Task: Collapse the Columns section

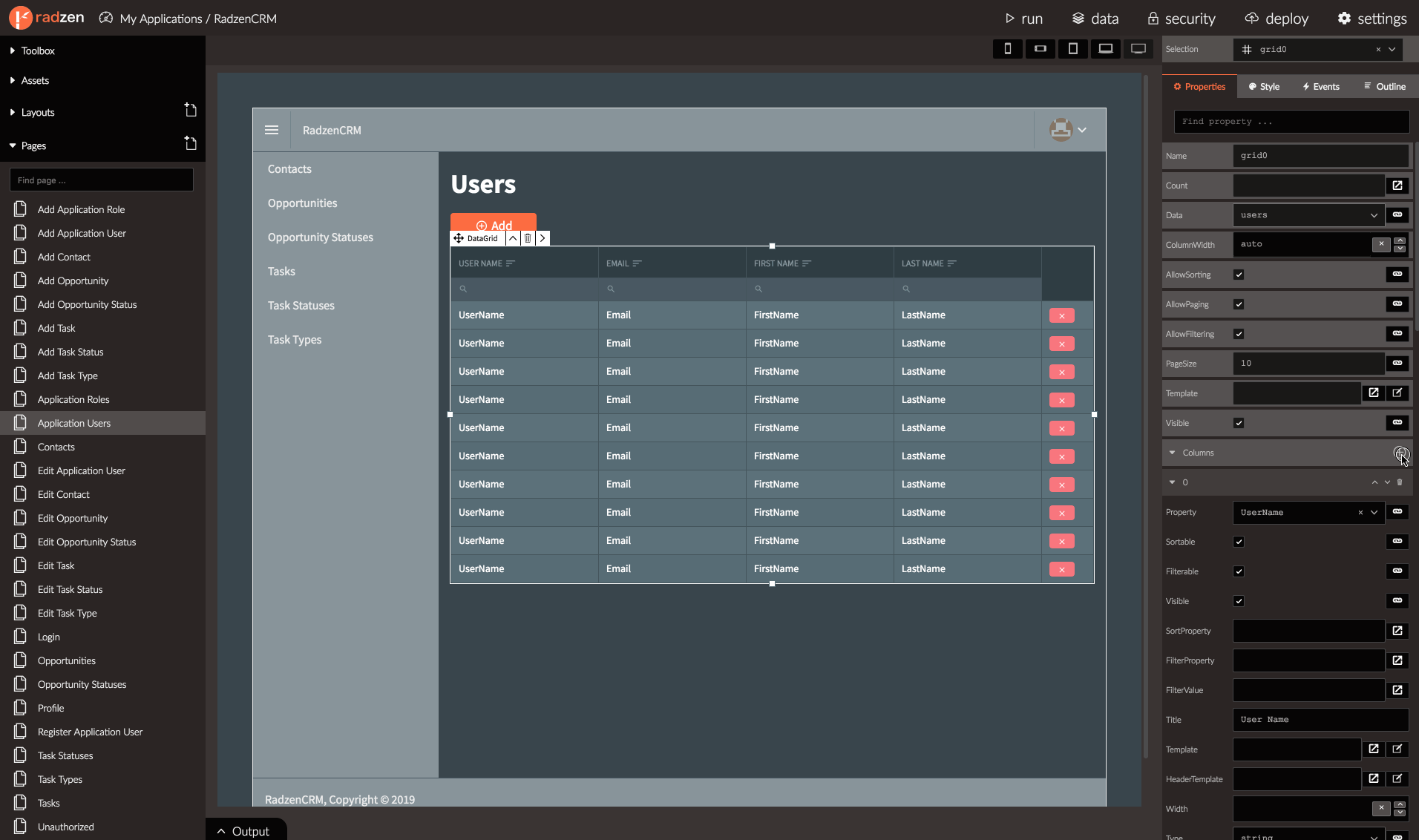Action: point(1173,453)
